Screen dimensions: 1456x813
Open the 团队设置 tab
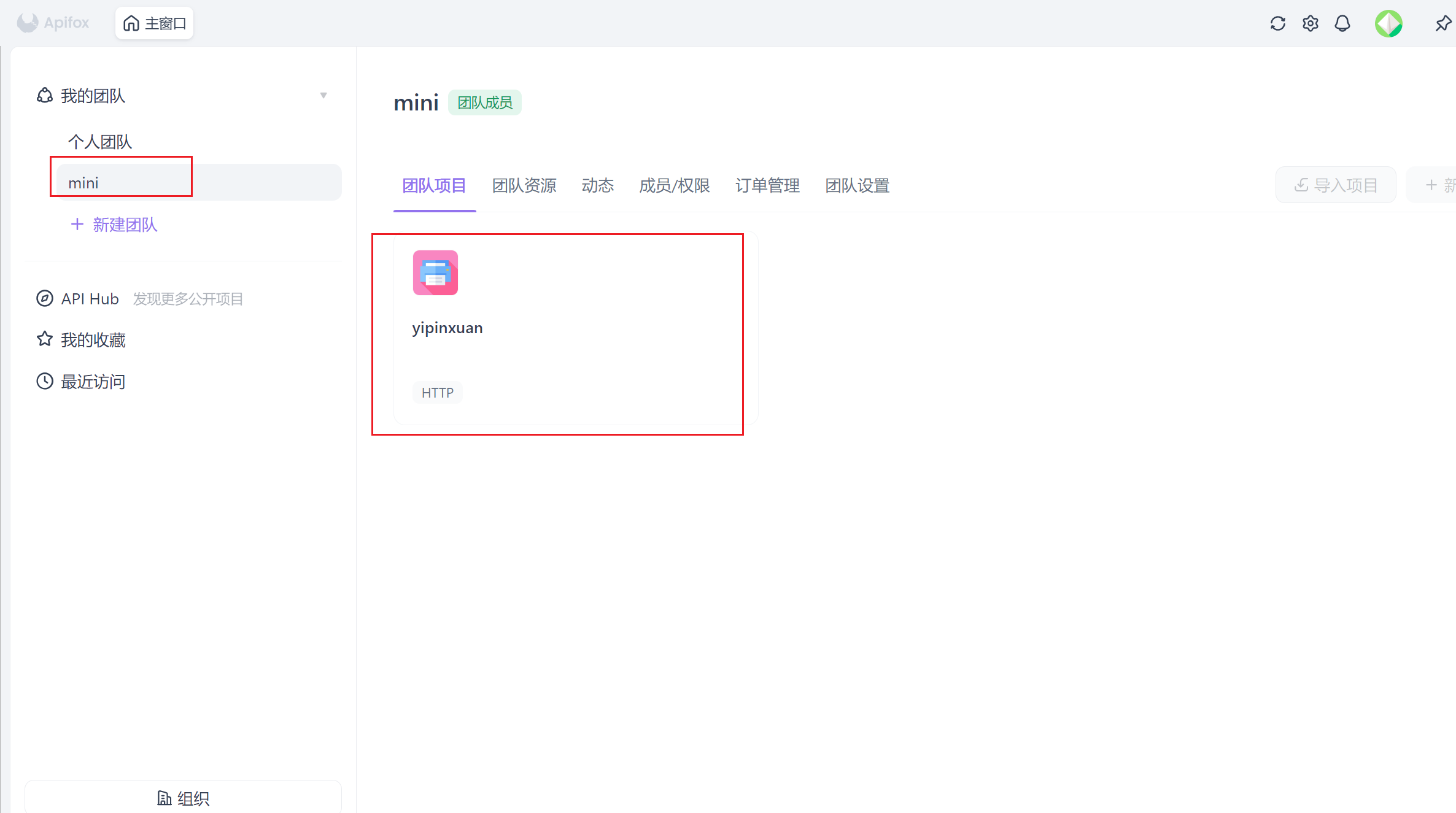857,185
